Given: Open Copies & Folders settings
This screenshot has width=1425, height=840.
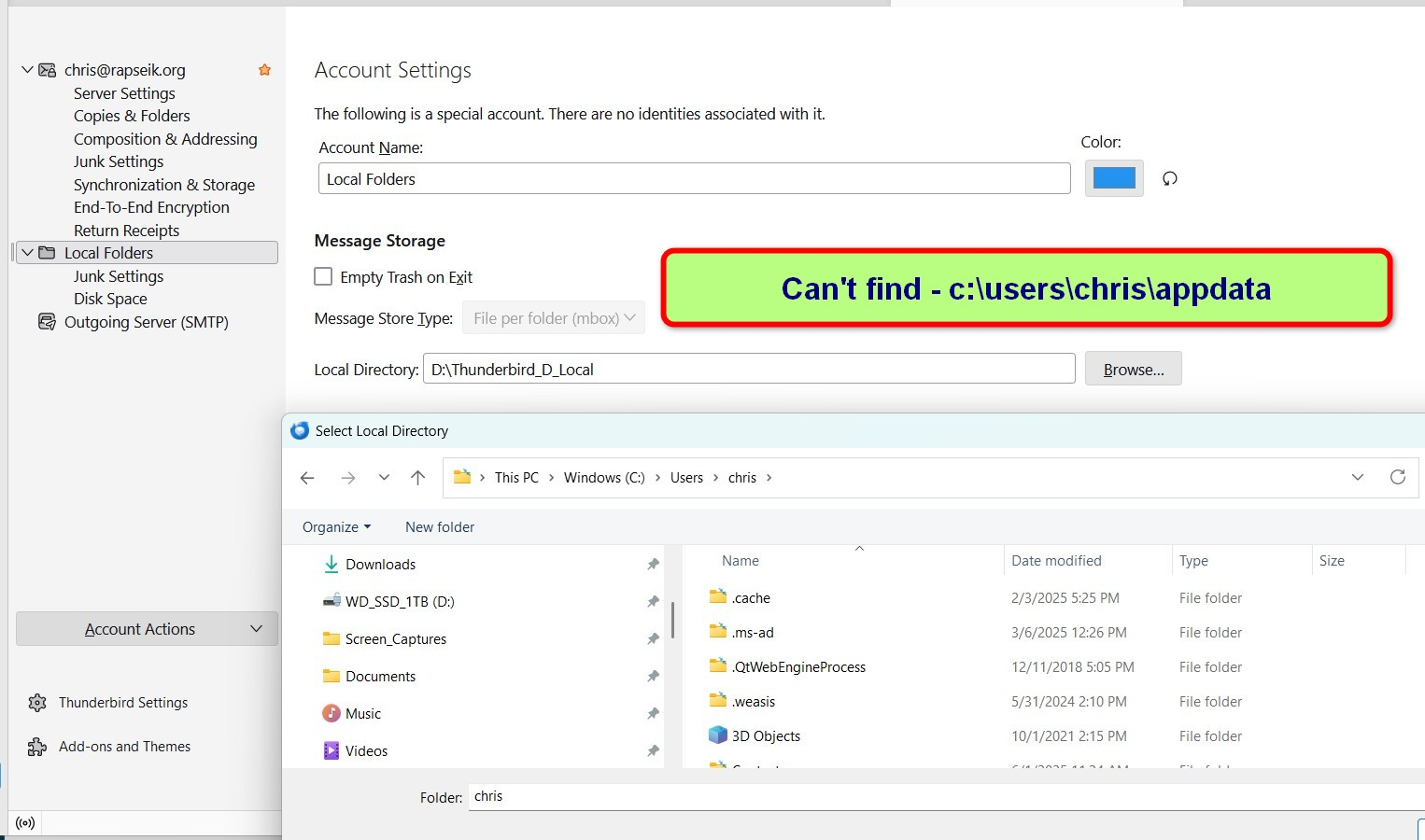Looking at the screenshot, I should tap(132, 116).
